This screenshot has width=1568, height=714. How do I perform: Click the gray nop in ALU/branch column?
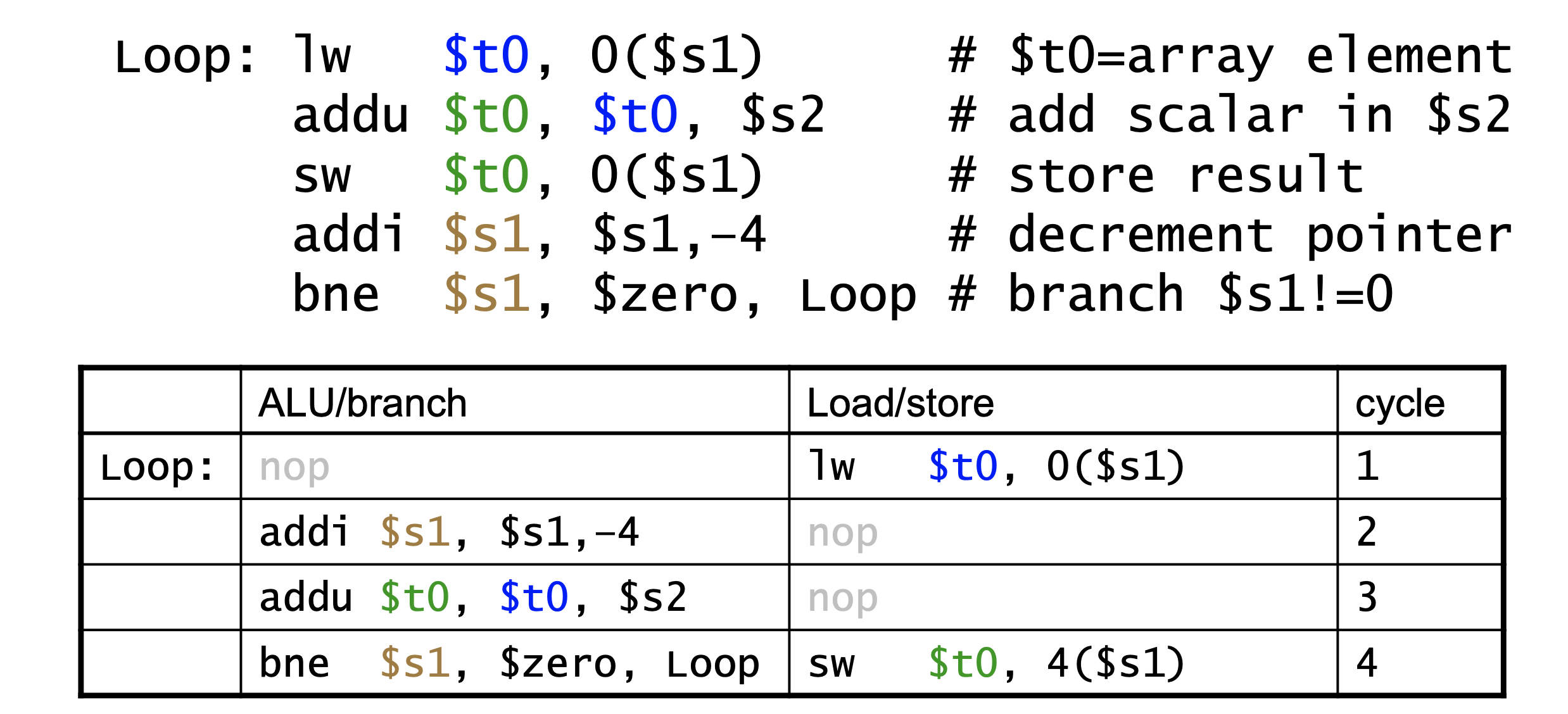coord(294,467)
